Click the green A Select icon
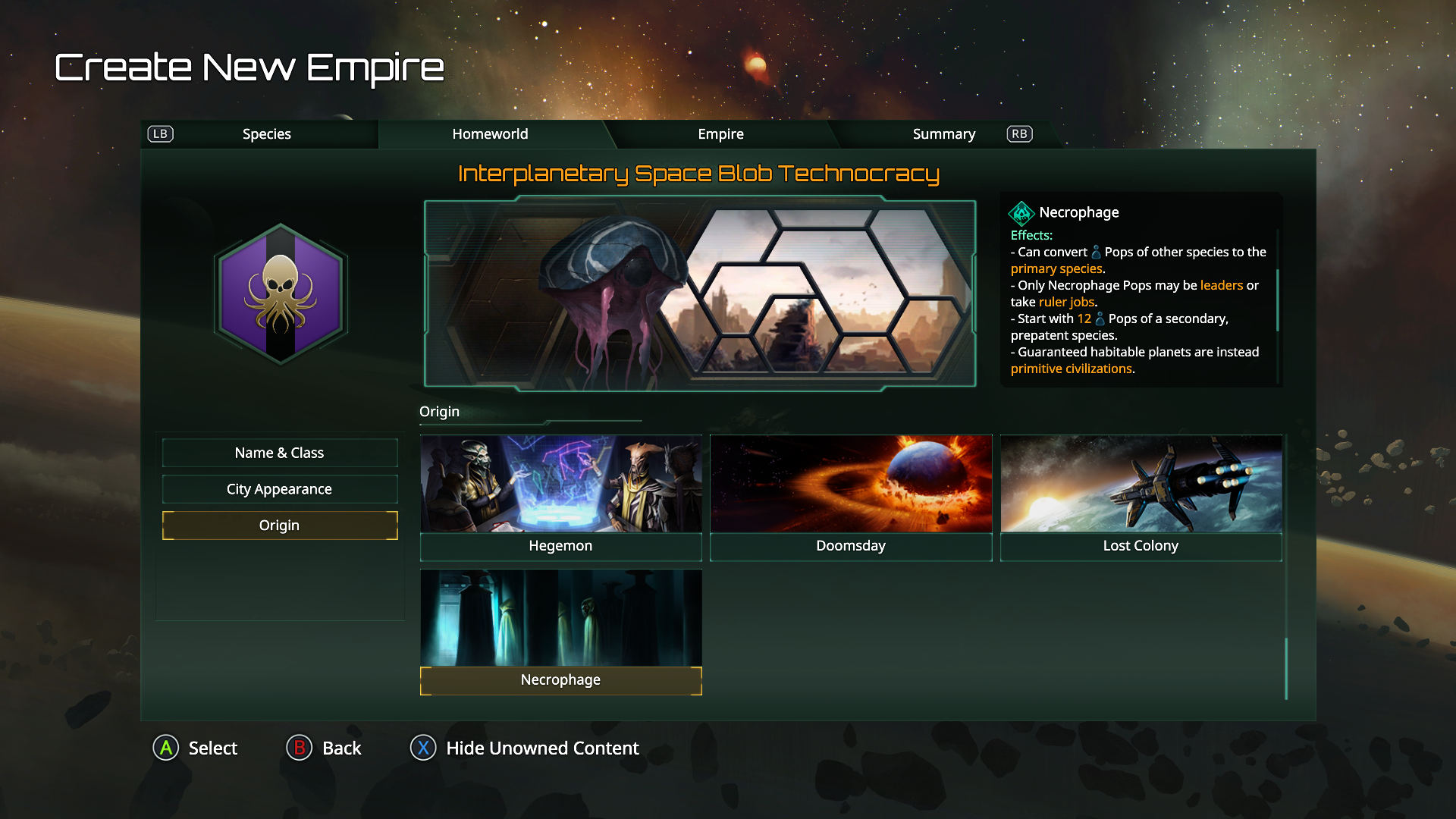Viewport: 1456px width, 819px height. (165, 748)
